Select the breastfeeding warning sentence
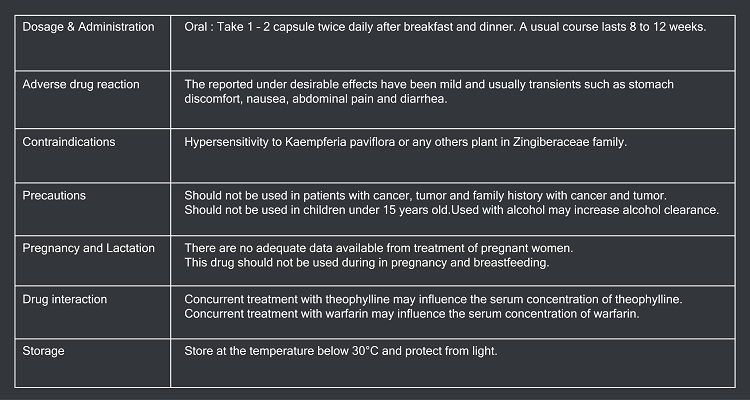This screenshot has height=400, width=750. (367, 263)
